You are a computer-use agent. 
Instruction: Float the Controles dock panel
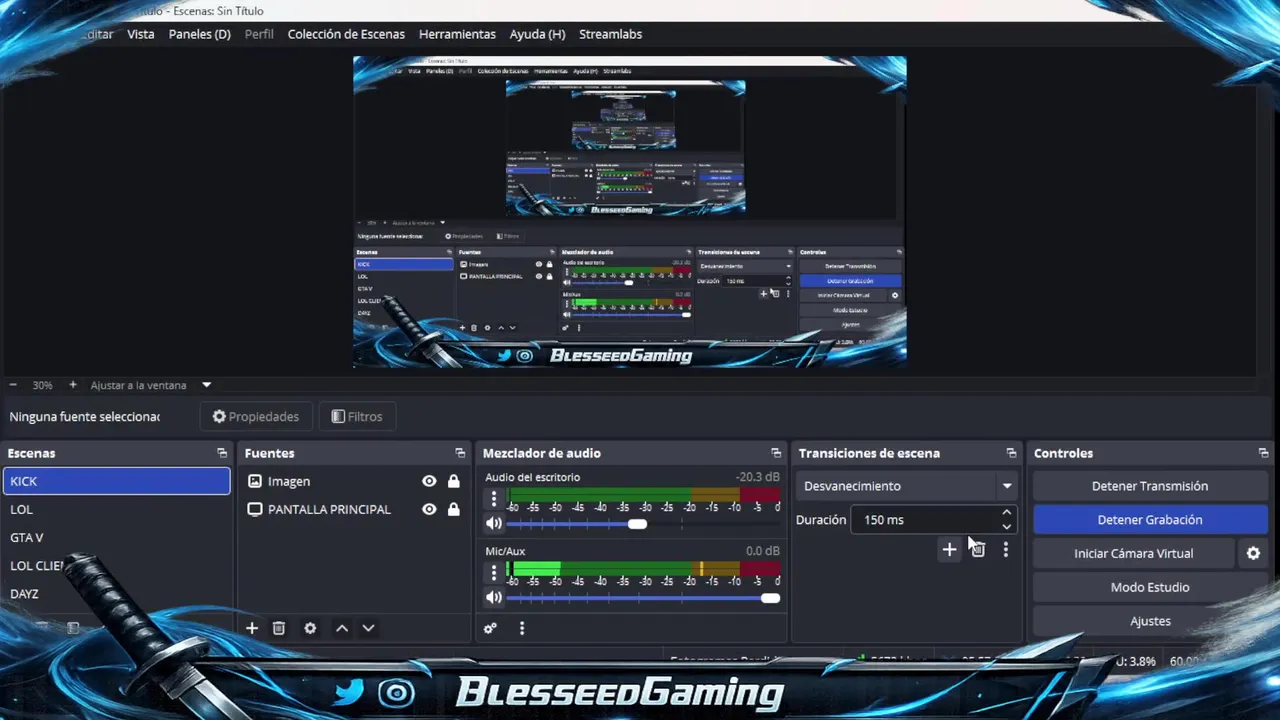click(1264, 453)
